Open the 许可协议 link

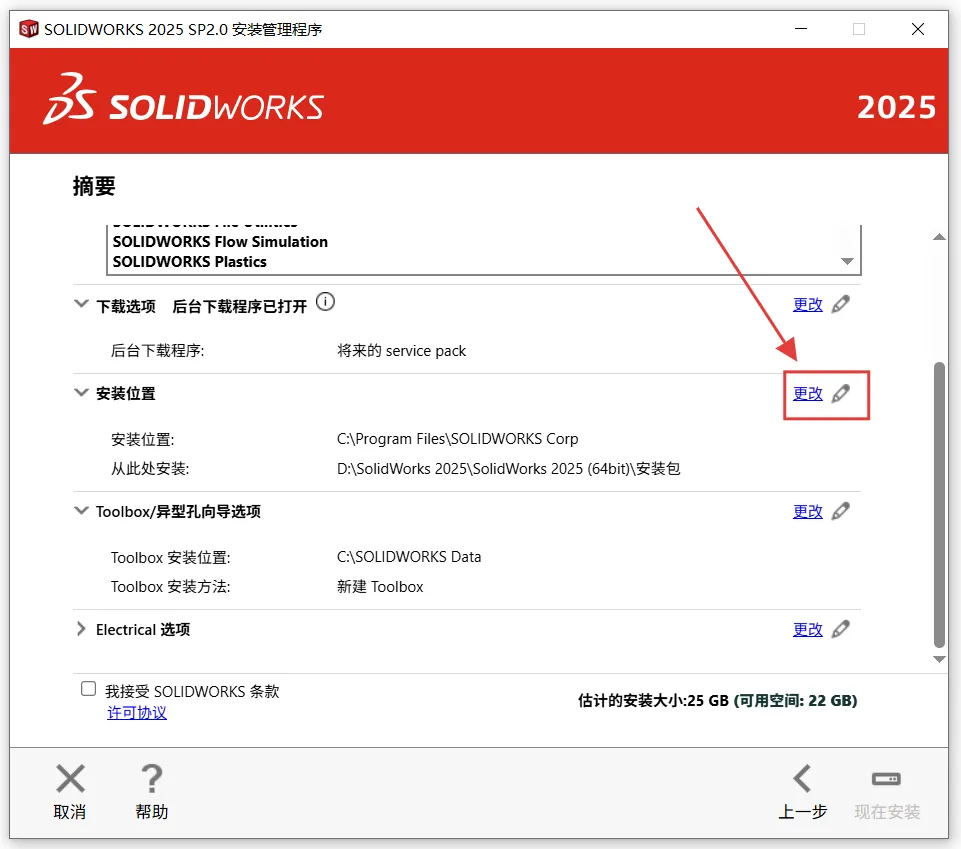[x=137, y=712]
